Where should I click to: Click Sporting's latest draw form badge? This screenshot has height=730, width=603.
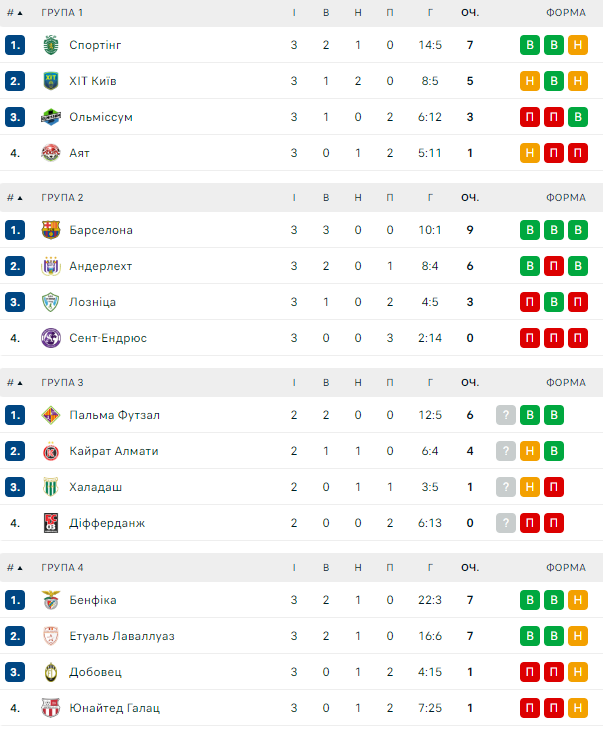tap(578, 45)
